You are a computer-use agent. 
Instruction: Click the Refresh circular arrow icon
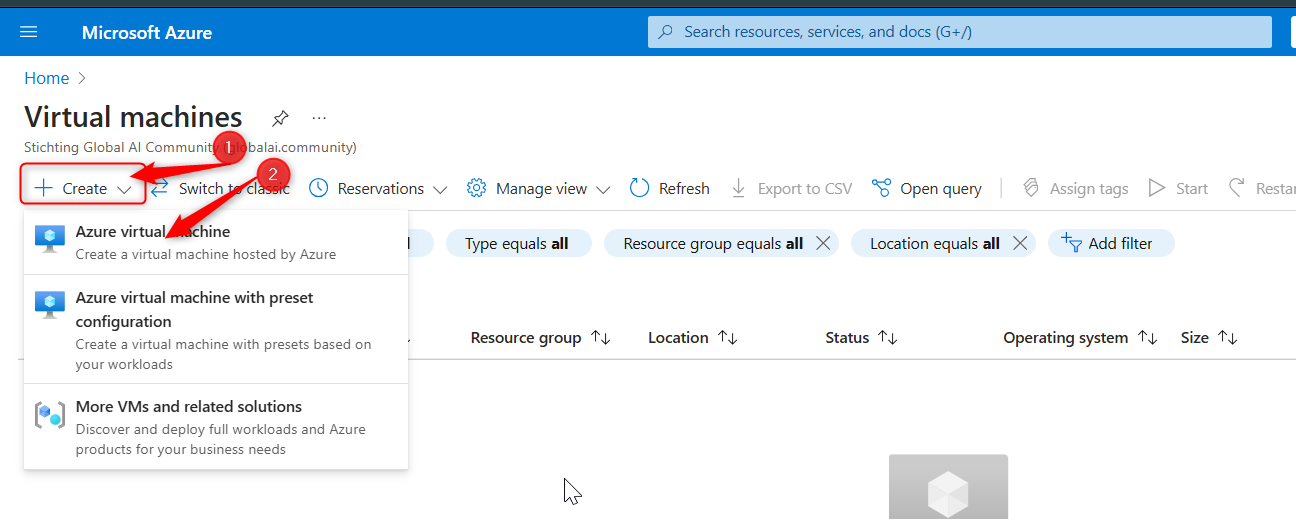click(640, 188)
